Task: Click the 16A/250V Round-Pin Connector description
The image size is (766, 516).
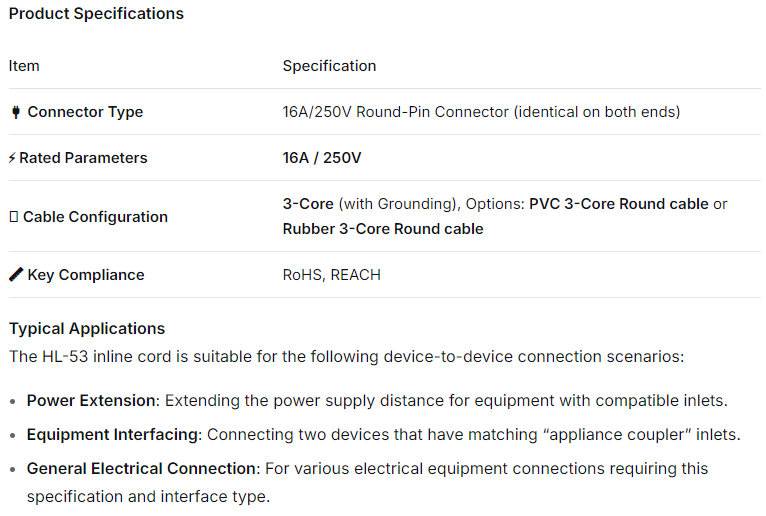Action: 481,112
